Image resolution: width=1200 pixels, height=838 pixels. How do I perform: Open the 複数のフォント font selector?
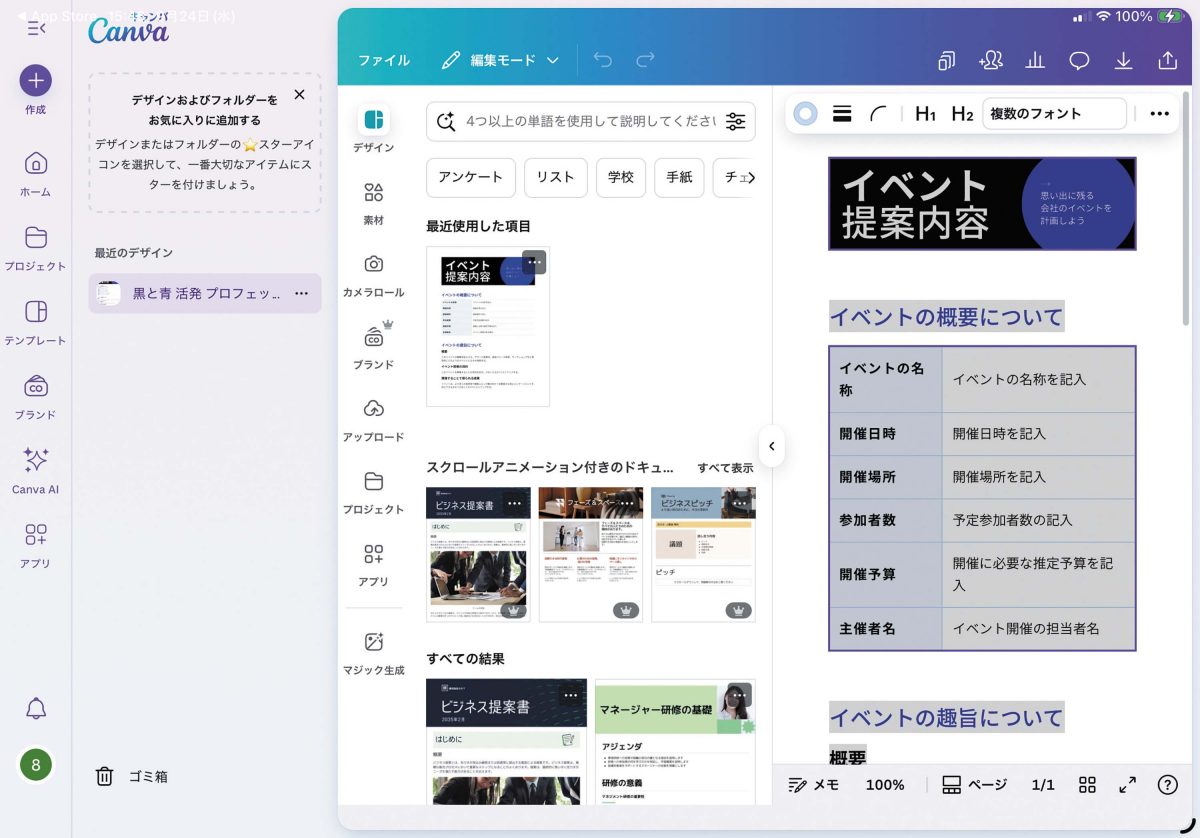1054,114
